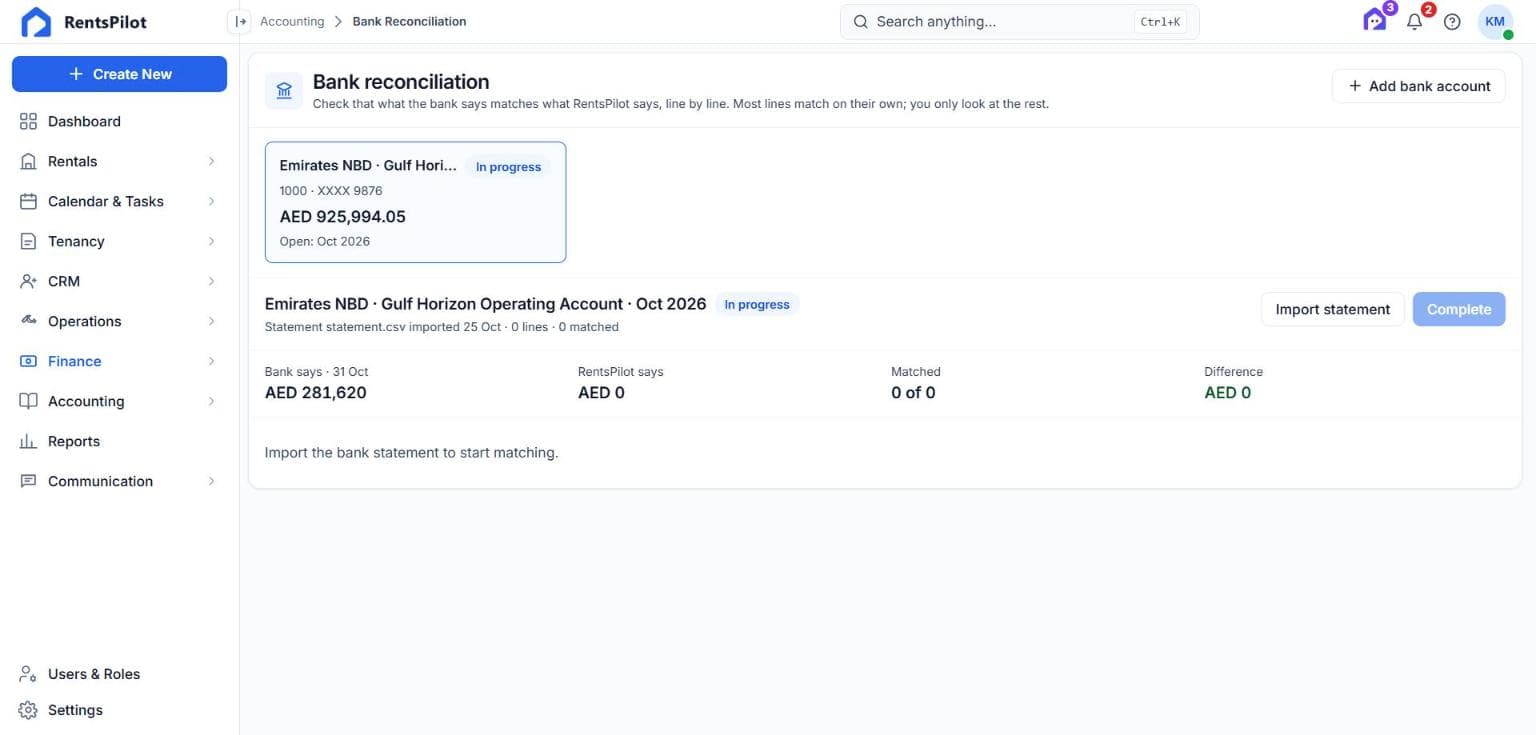Click Bank Reconciliation breadcrumb
The height and width of the screenshot is (735, 1536).
(409, 21)
